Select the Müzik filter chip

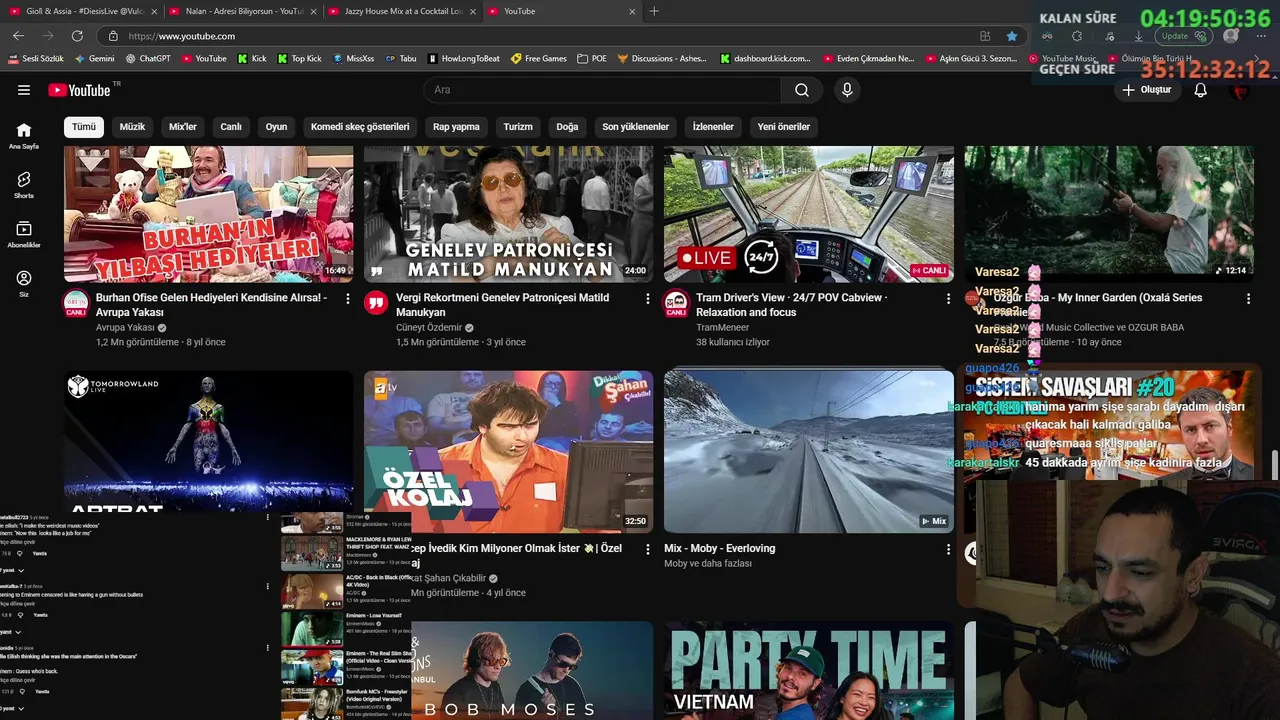[132, 127]
